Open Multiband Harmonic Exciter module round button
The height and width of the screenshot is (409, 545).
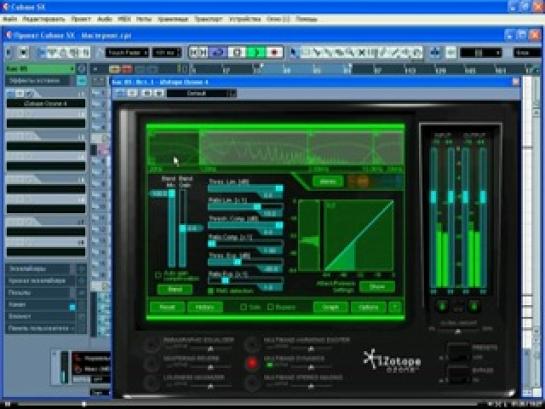click(252, 344)
